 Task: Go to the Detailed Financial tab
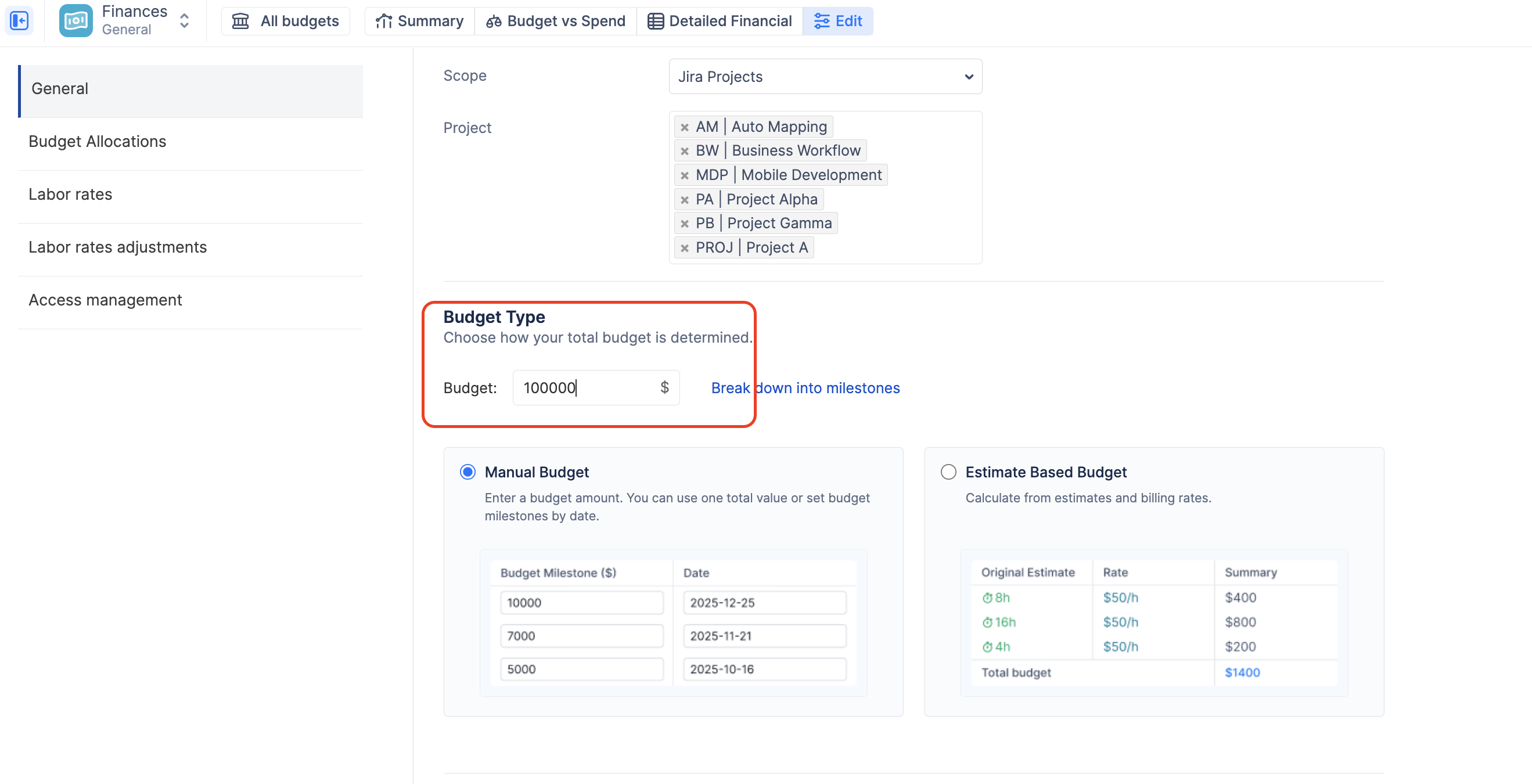point(719,21)
